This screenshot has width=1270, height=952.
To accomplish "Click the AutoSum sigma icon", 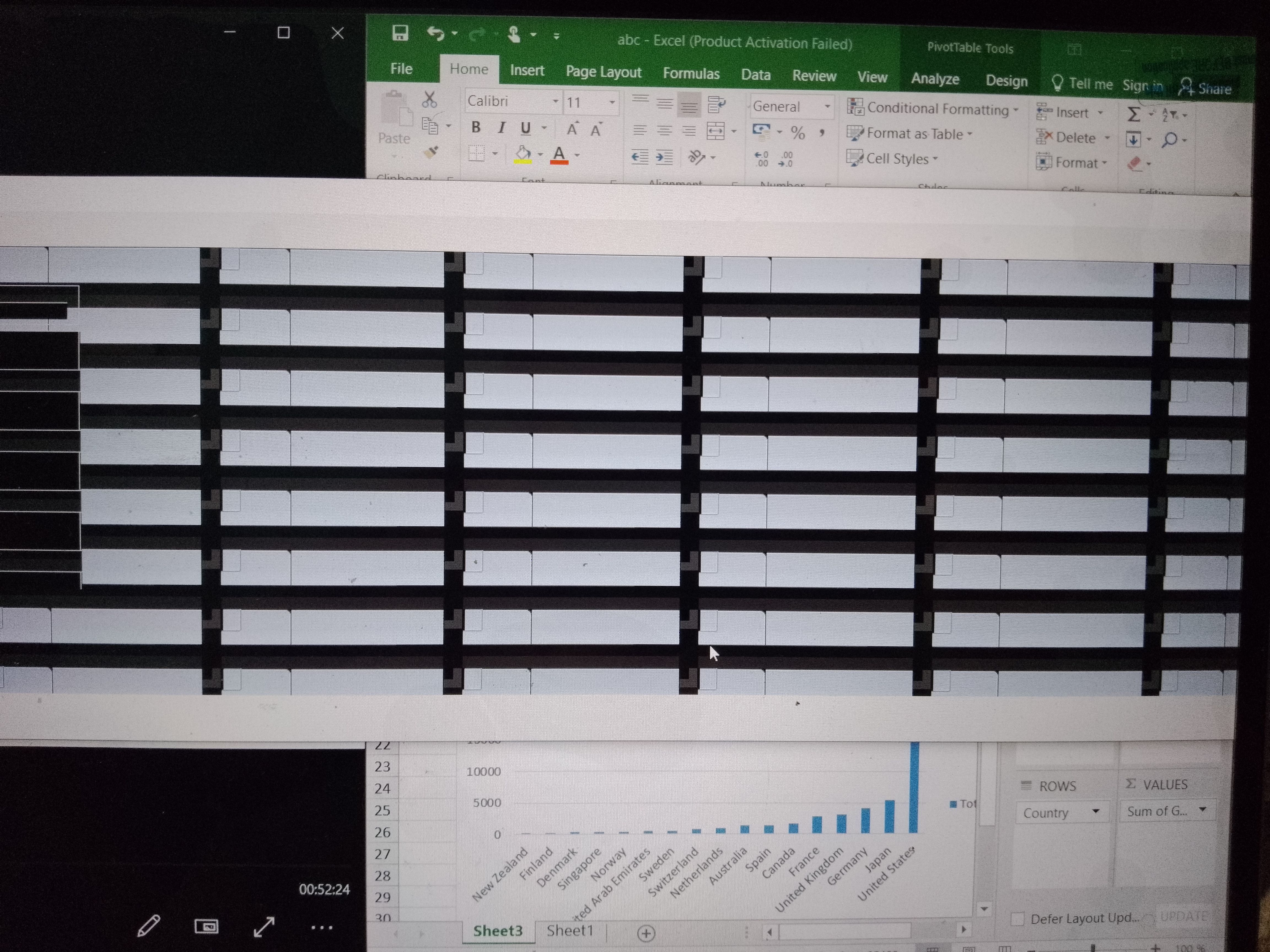I will tap(1133, 114).
